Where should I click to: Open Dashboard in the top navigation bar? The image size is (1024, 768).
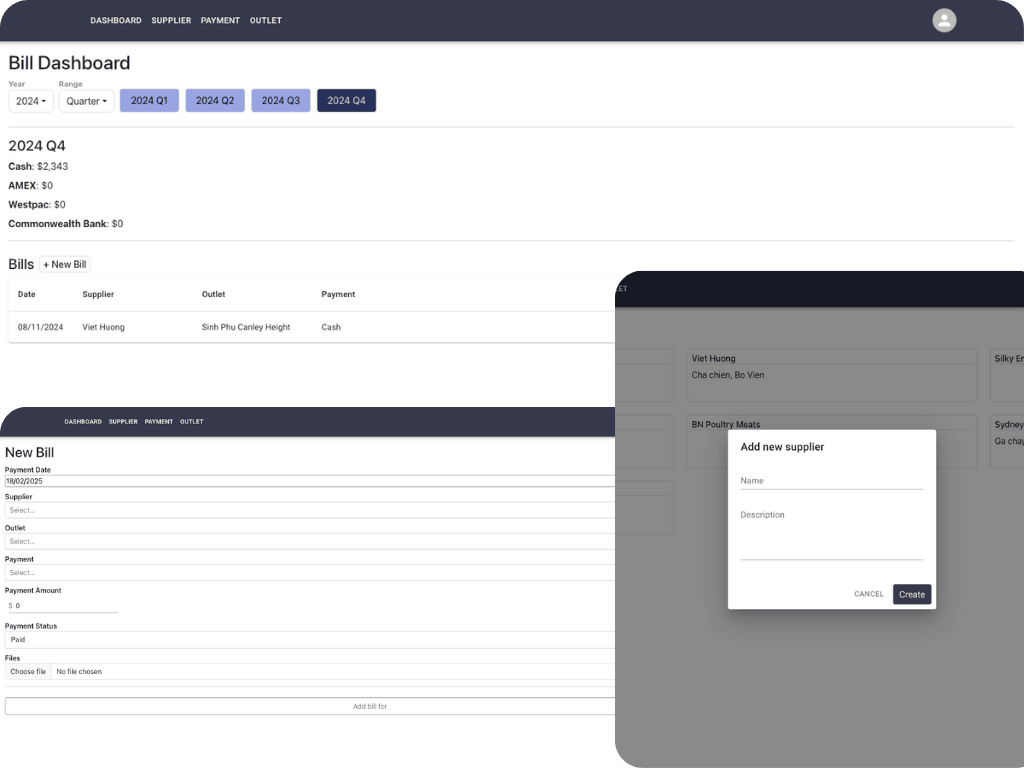pyautogui.click(x=116, y=20)
